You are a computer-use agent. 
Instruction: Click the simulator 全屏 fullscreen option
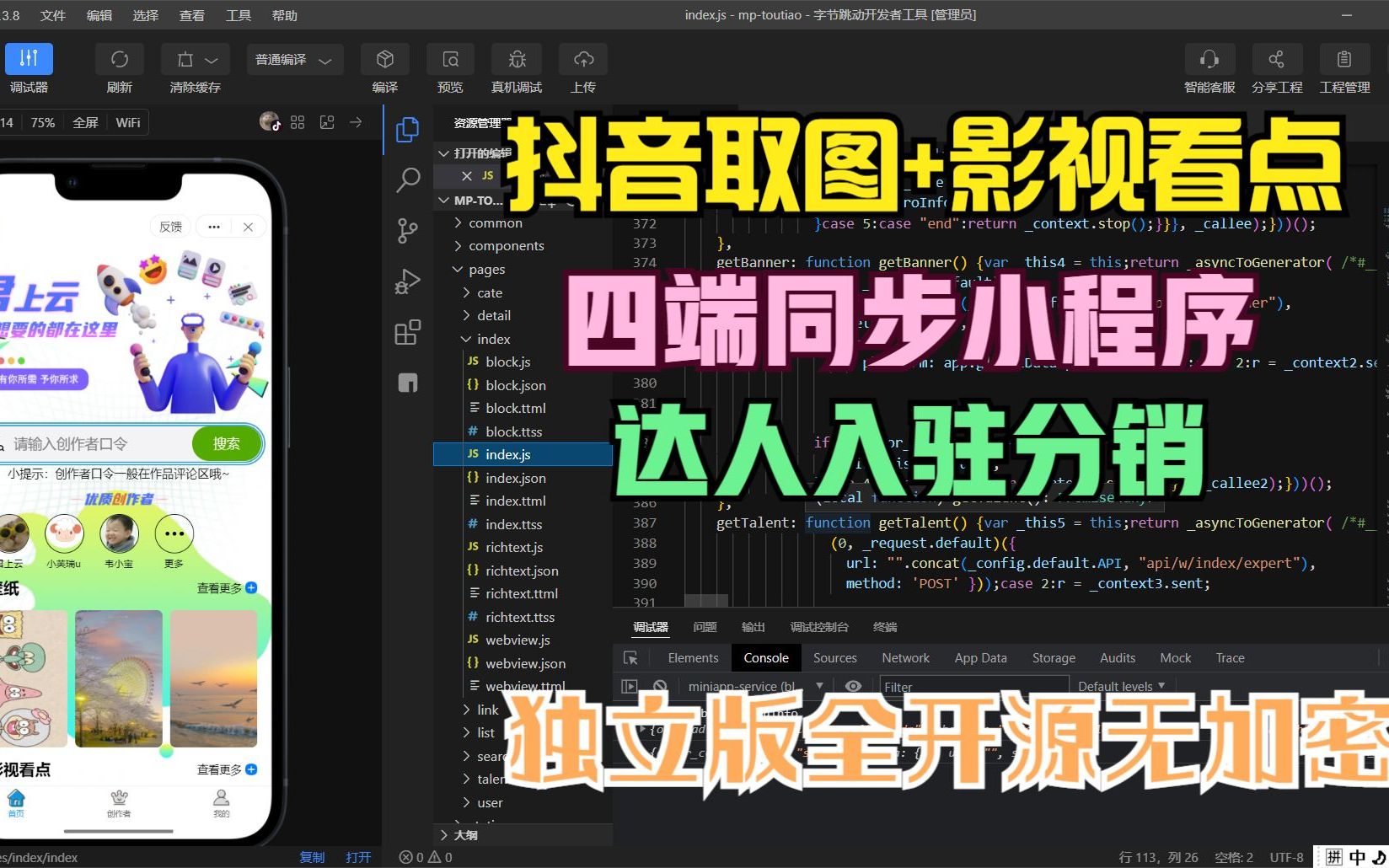(85, 122)
